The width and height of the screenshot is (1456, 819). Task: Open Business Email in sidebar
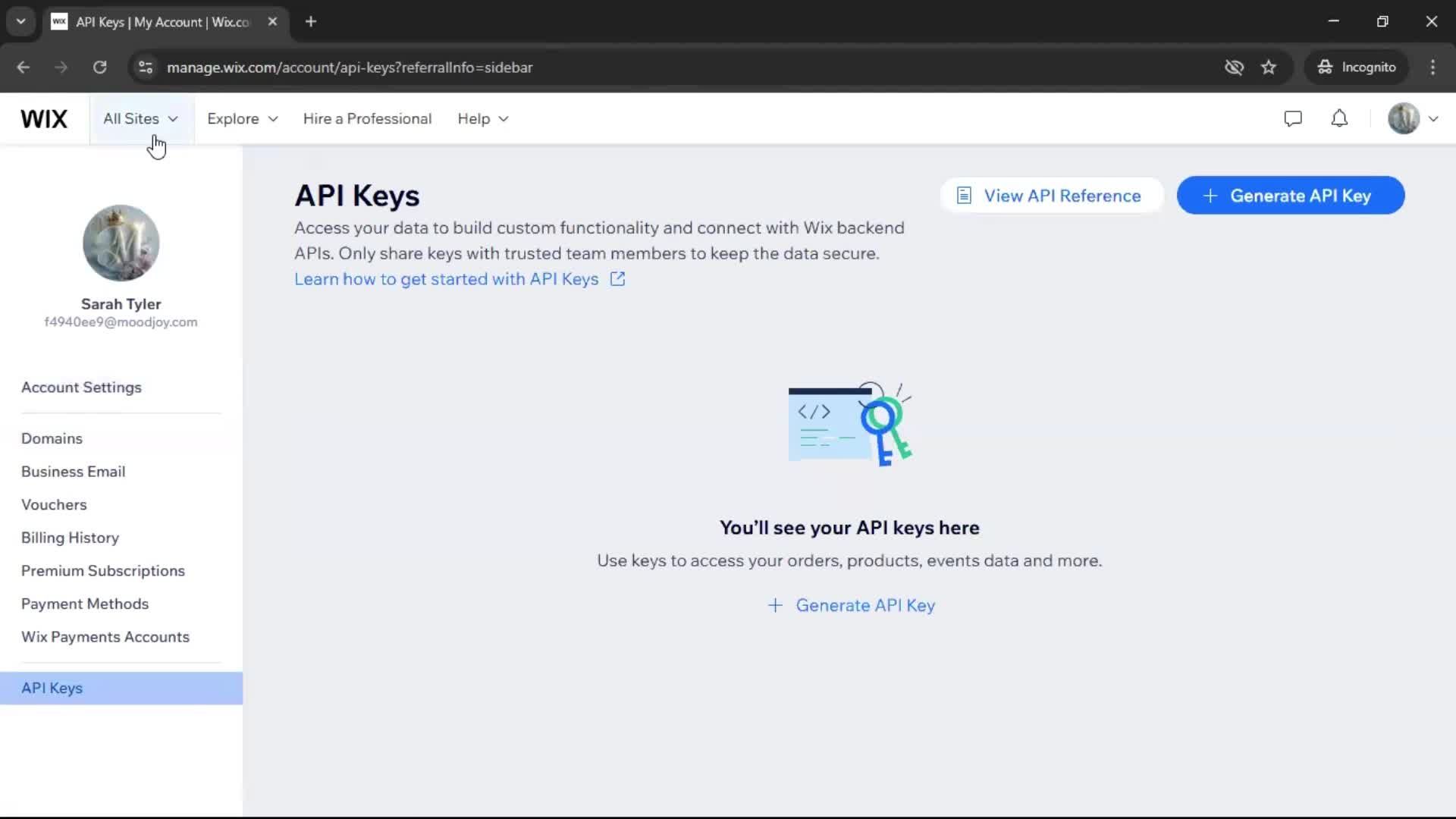pos(73,472)
